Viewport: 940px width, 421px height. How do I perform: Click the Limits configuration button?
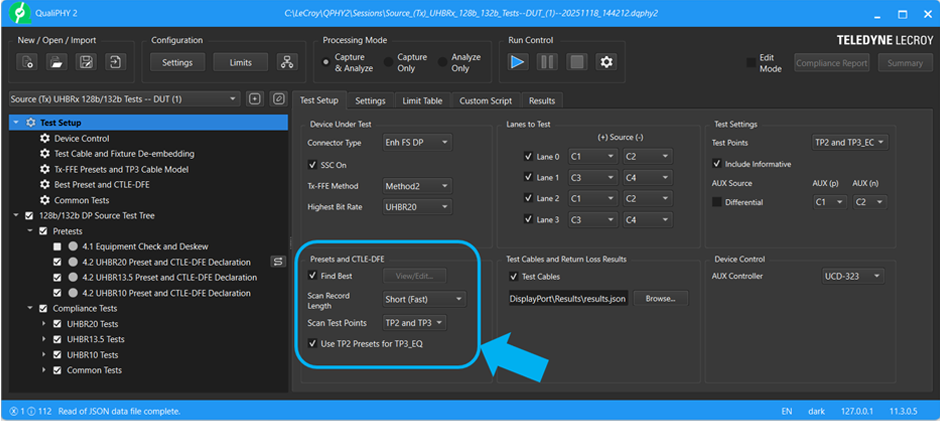(240, 62)
